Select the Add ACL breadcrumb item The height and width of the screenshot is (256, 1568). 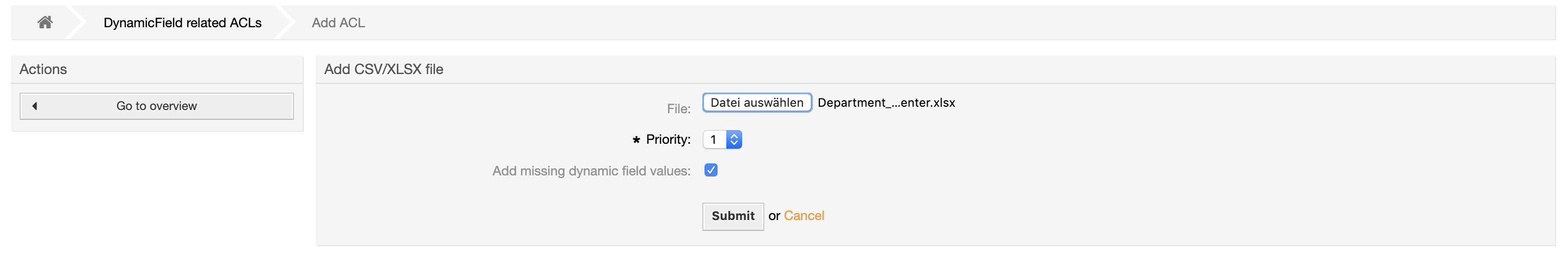coord(338,23)
